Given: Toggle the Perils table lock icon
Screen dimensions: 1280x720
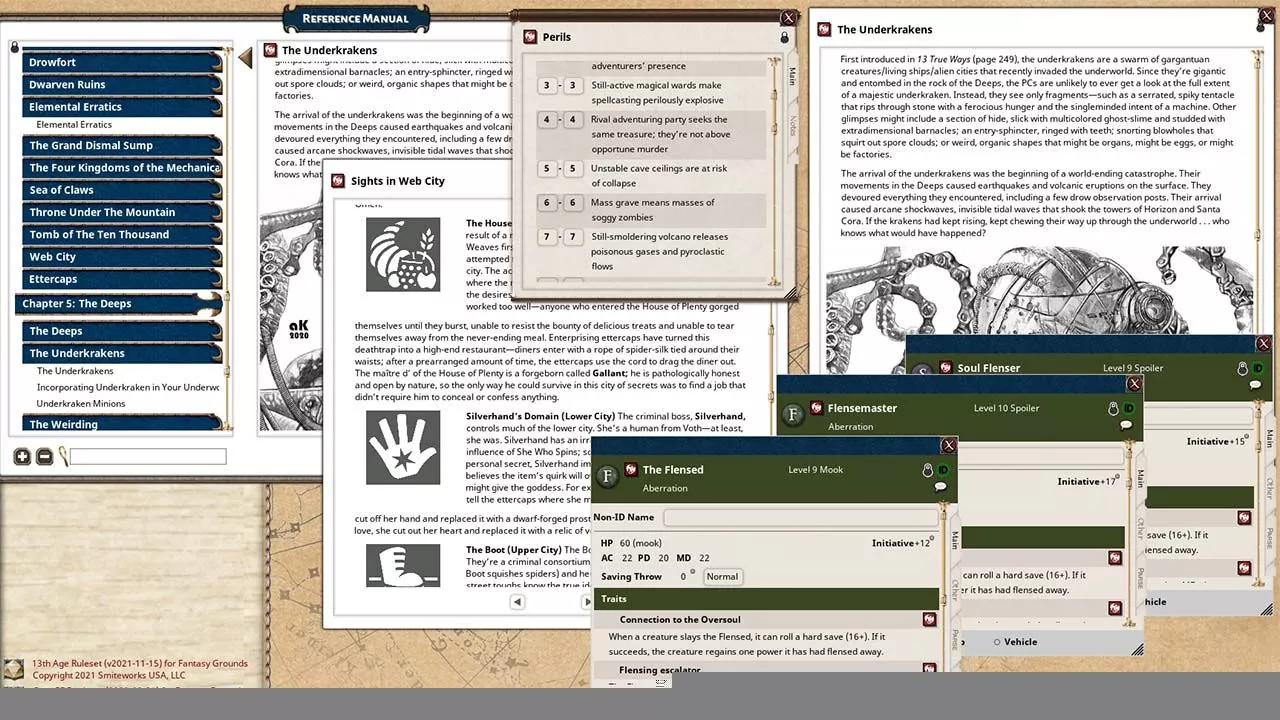Looking at the screenshot, I should tap(784, 37).
